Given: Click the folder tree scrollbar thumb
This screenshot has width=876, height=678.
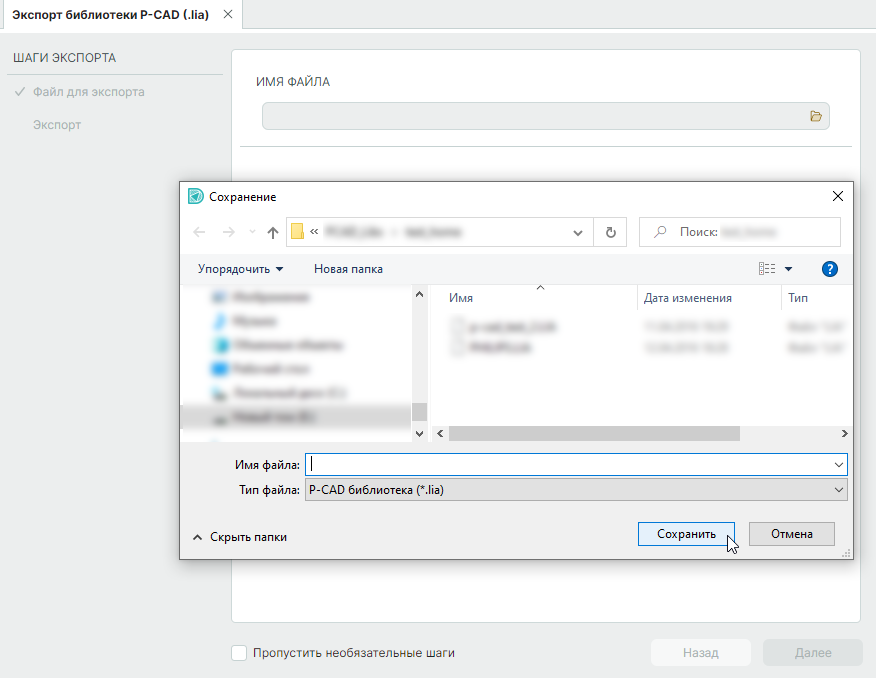Looking at the screenshot, I should click(420, 412).
